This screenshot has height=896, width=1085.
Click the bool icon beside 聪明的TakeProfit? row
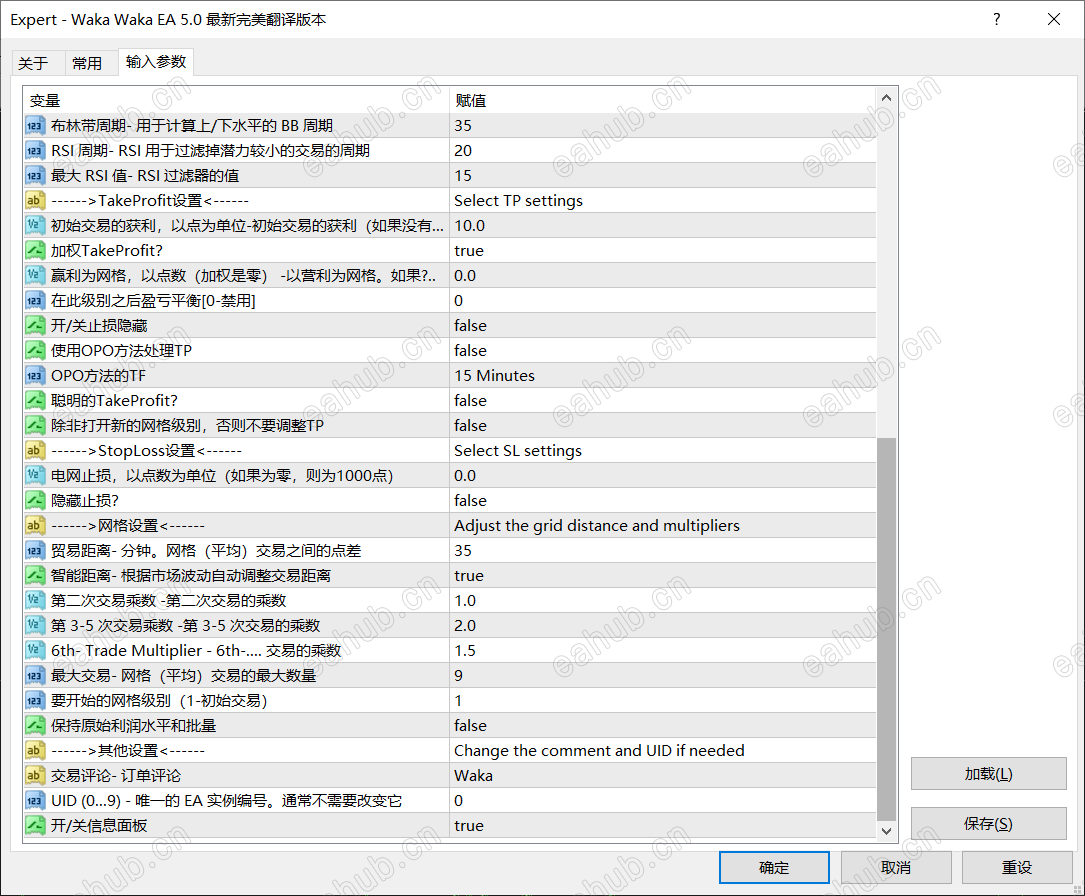coord(35,401)
